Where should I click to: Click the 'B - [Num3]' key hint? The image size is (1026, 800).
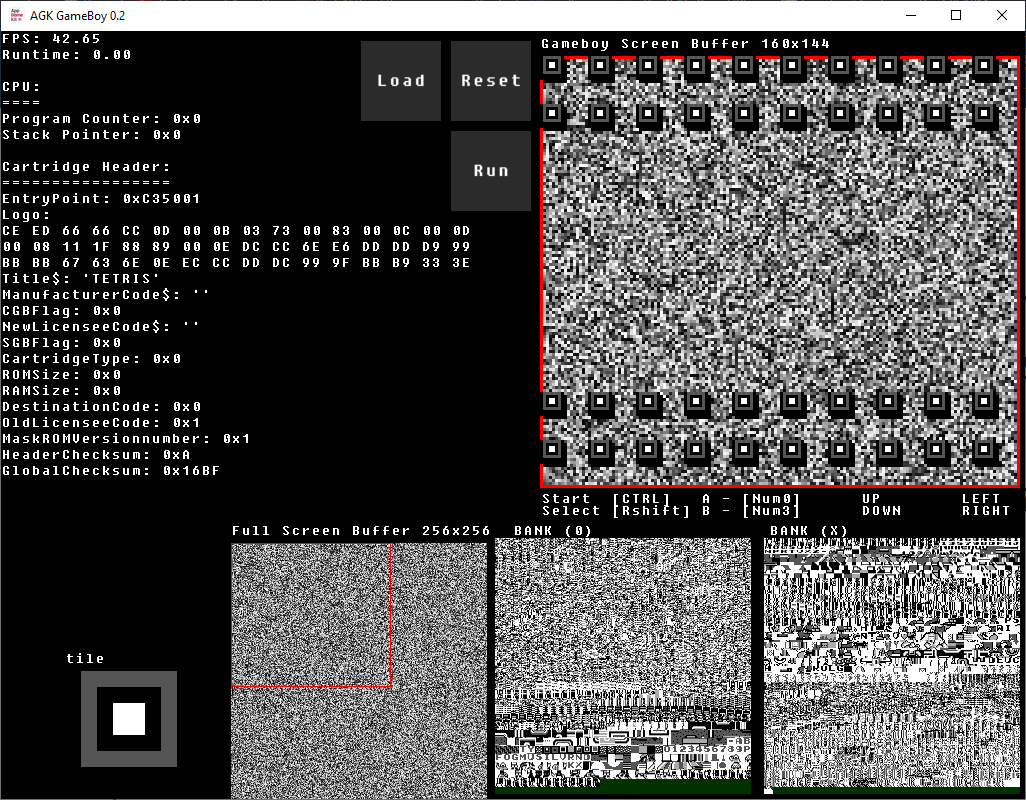pyautogui.click(x=751, y=511)
